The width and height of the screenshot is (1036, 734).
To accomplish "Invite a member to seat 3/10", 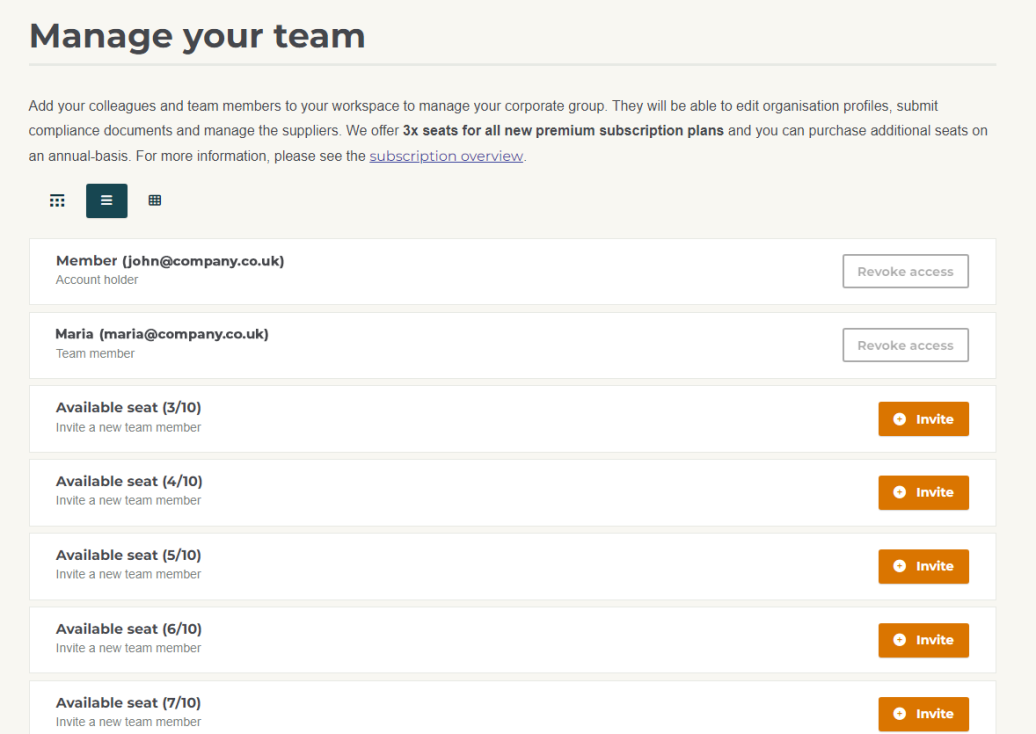I will [x=923, y=419].
